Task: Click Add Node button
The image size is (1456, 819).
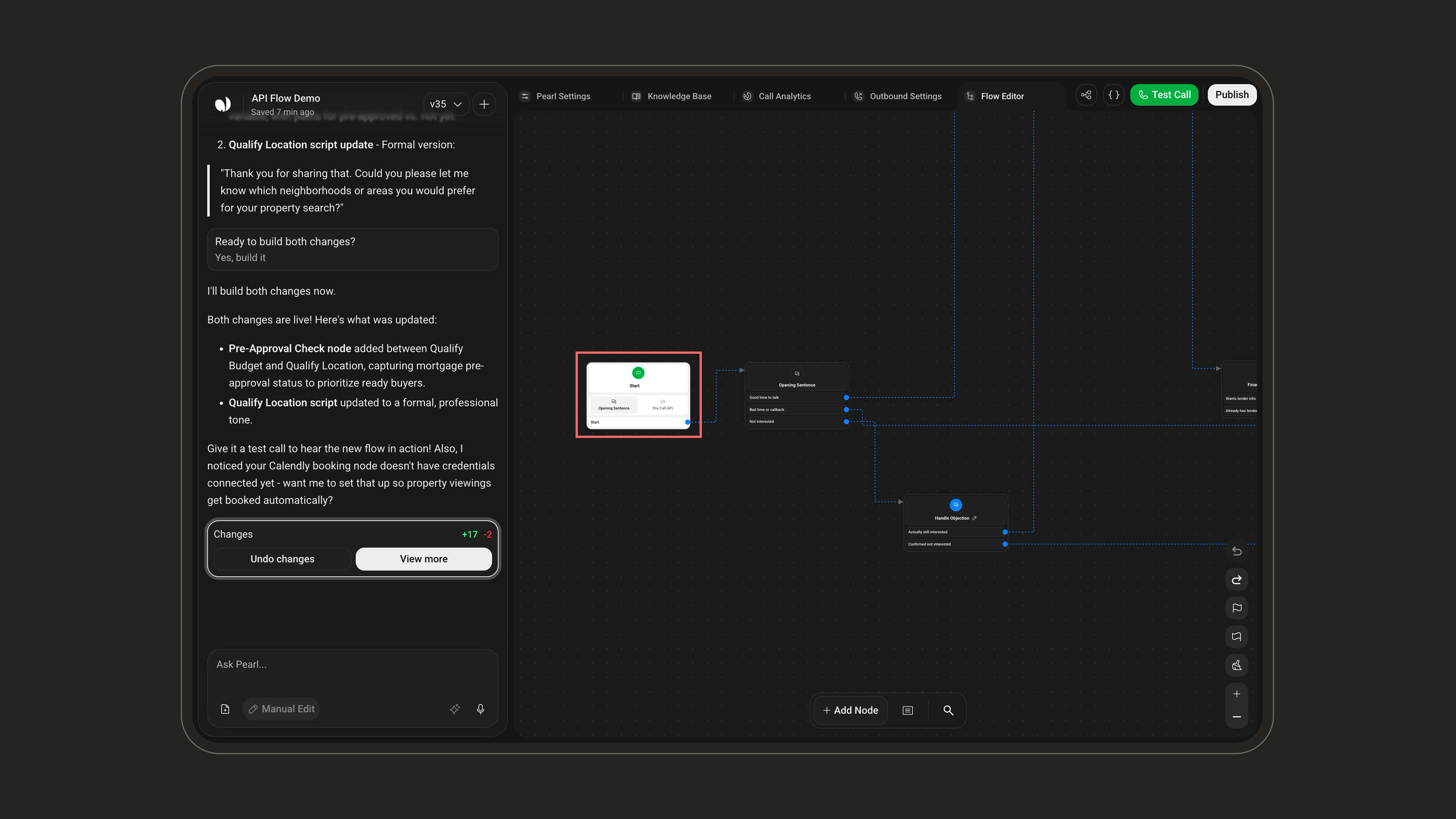Action: click(850, 710)
